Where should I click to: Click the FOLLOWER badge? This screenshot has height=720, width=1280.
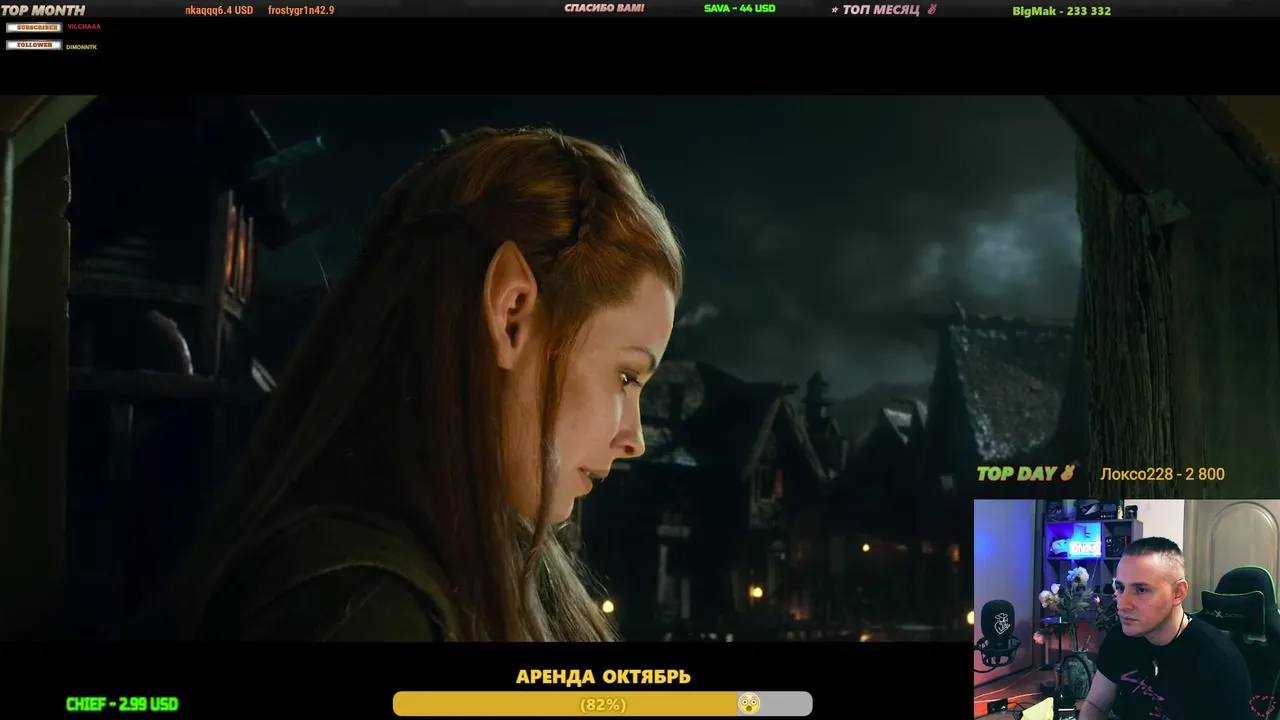34,45
